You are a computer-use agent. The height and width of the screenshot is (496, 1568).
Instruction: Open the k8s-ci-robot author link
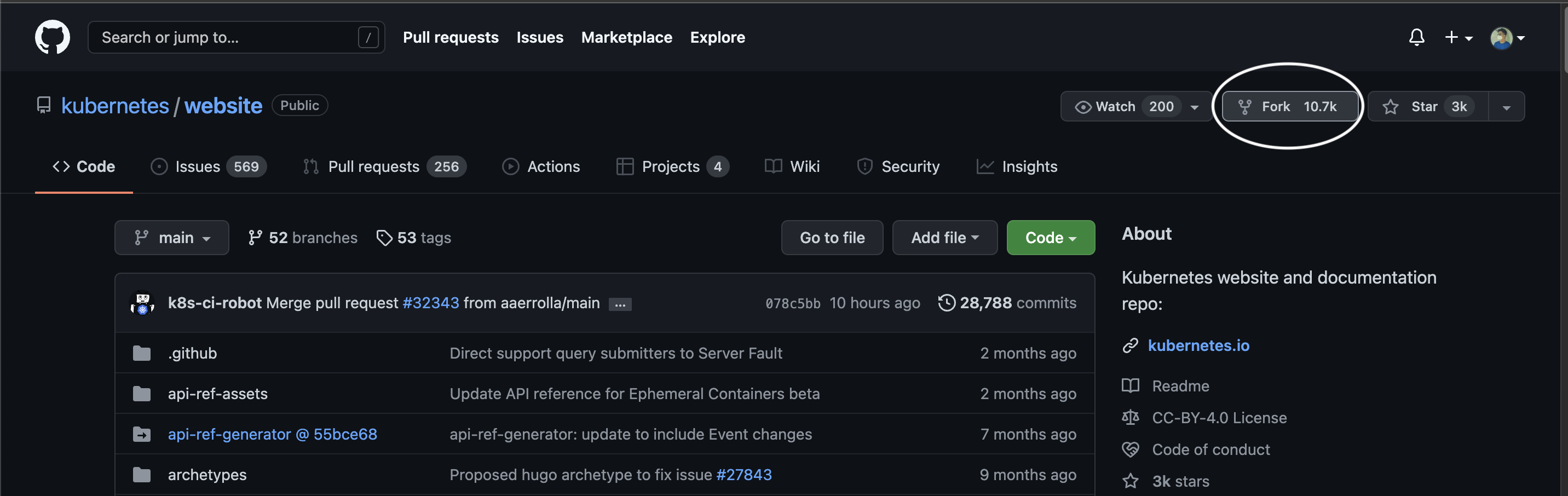(x=215, y=302)
